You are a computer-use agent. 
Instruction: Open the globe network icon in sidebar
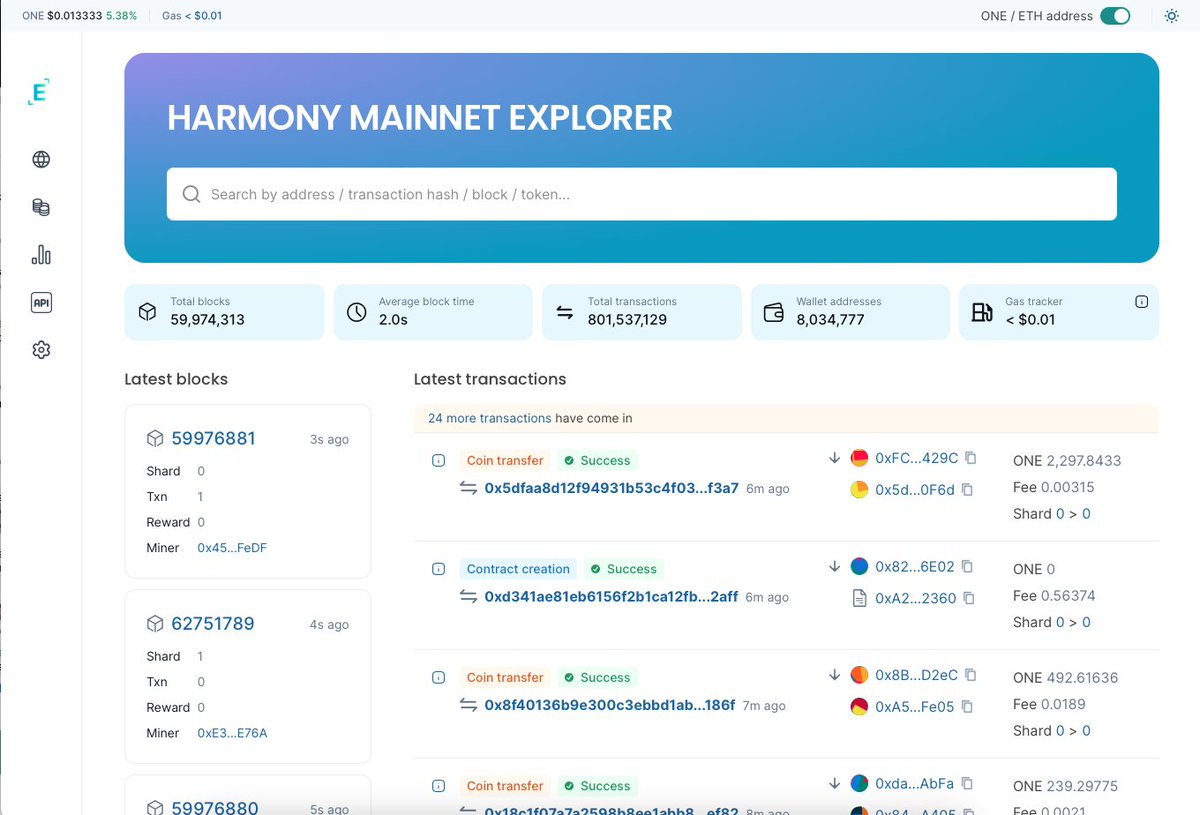[x=41, y=160]
